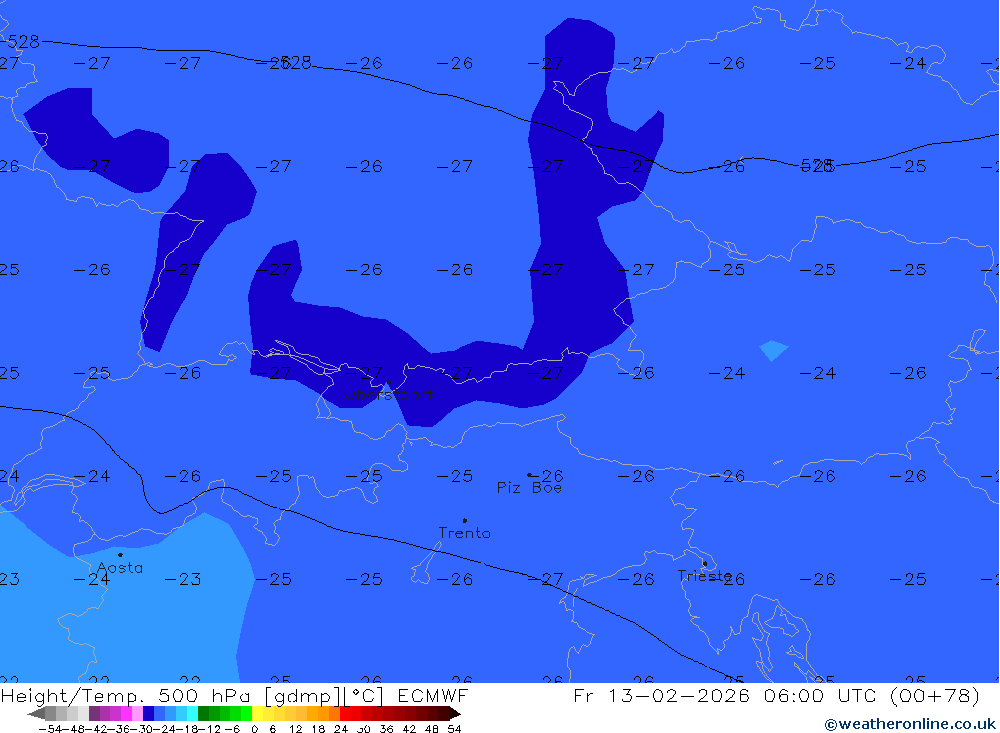The width and height of the screenshot is (1000, 733).
Task: Click the -528 contour label at top-left
Action: [x=20, y=42]
